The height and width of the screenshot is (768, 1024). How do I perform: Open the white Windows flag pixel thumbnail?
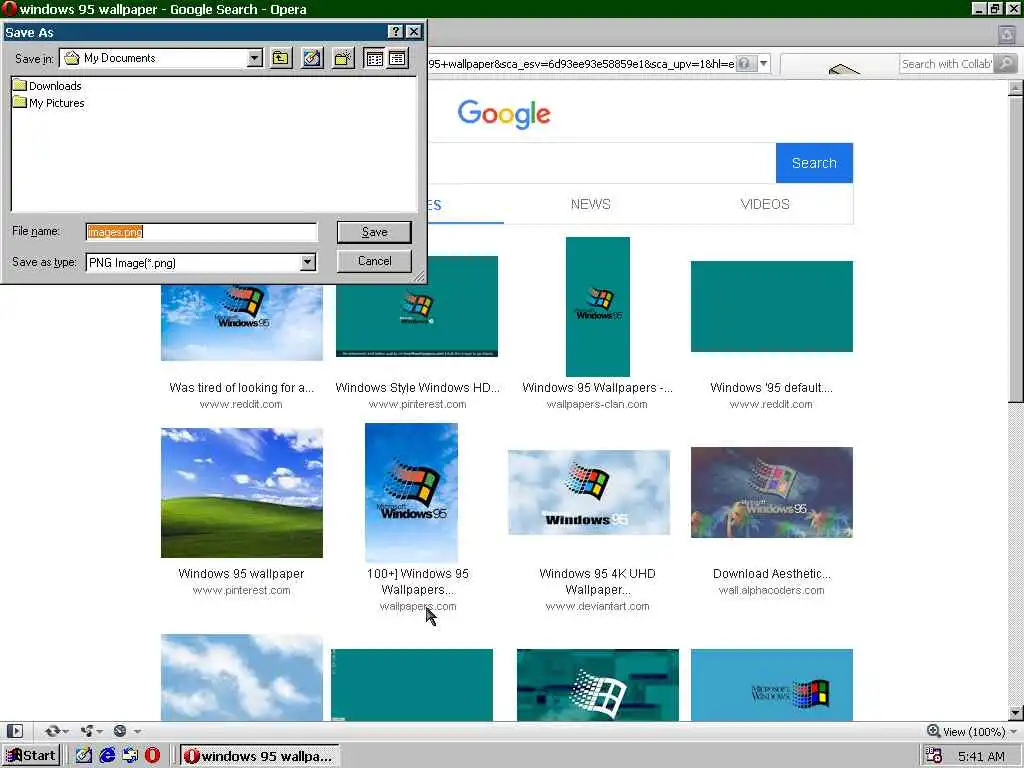pos(598,685)
